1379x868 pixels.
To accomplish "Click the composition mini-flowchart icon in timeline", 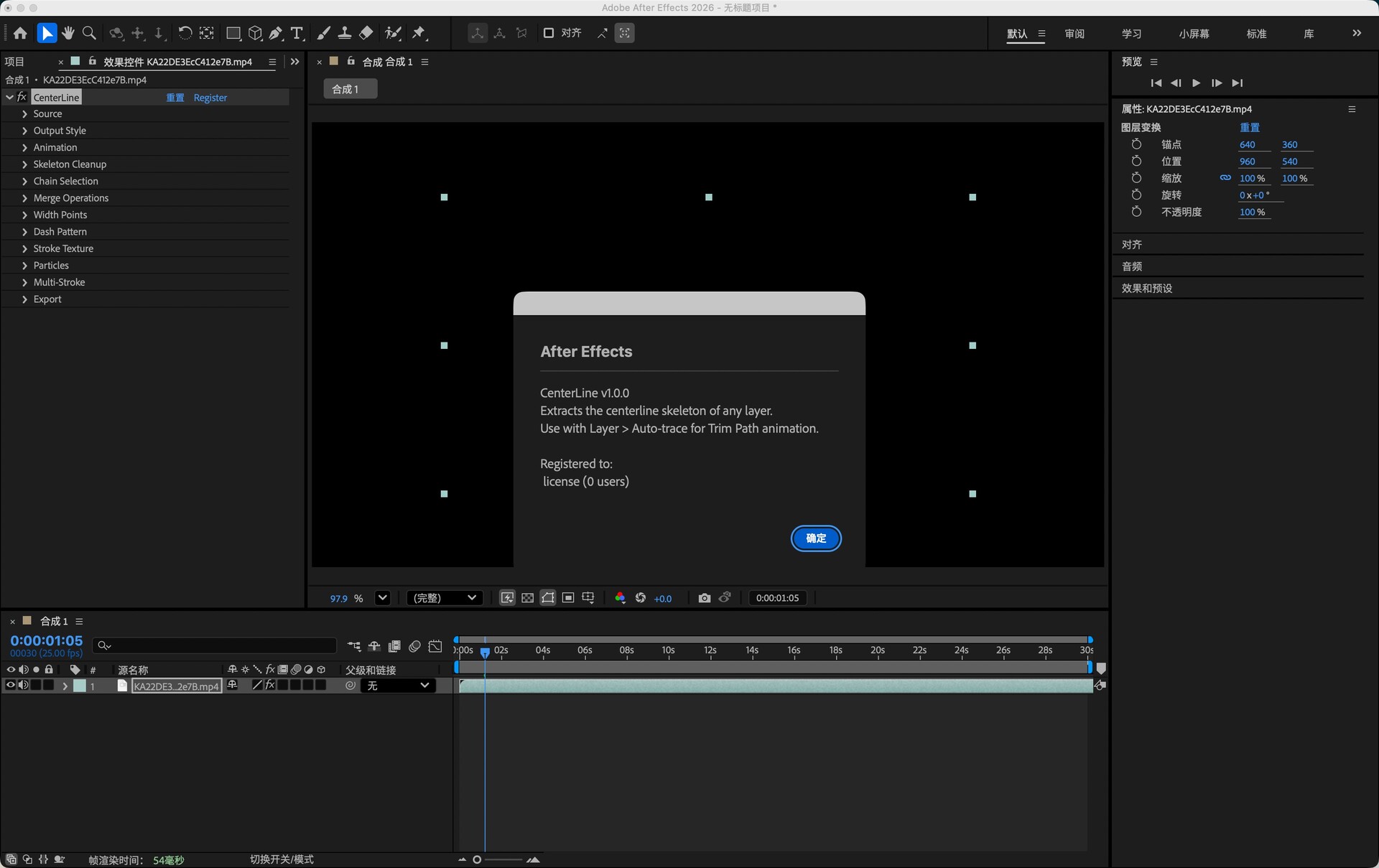I will point(354,647).
